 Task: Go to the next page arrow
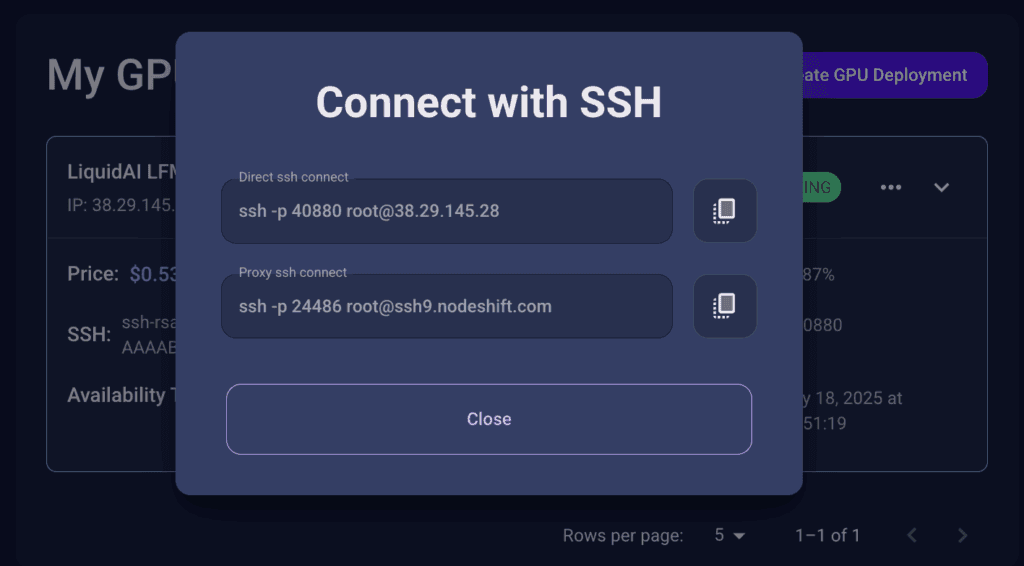[962, 535]
